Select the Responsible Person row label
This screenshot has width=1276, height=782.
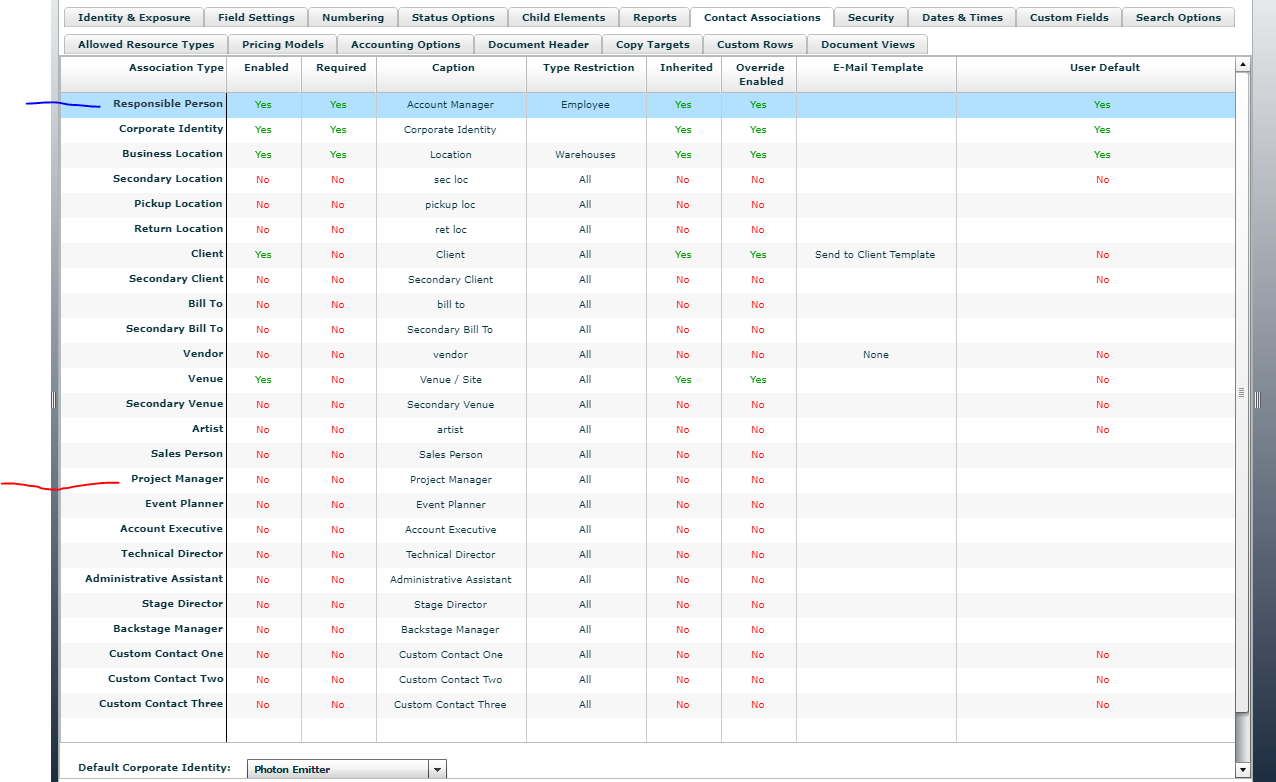pyautogui.click(x=167, y=104)
